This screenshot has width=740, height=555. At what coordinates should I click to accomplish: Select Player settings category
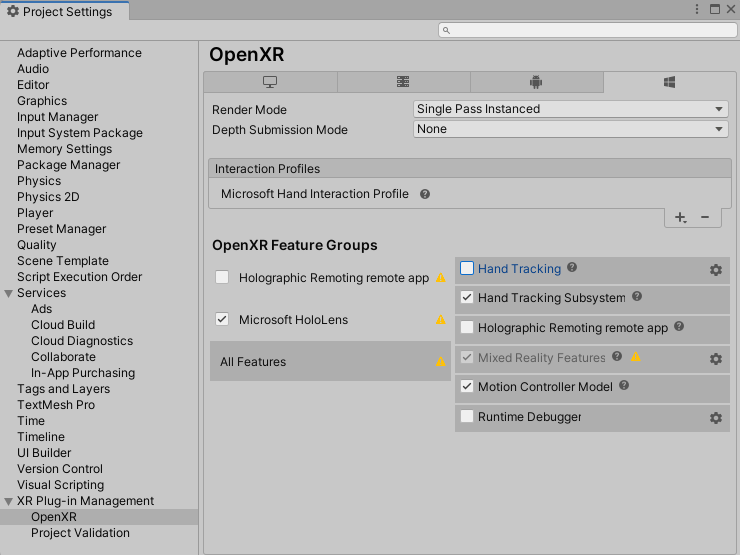35,213
